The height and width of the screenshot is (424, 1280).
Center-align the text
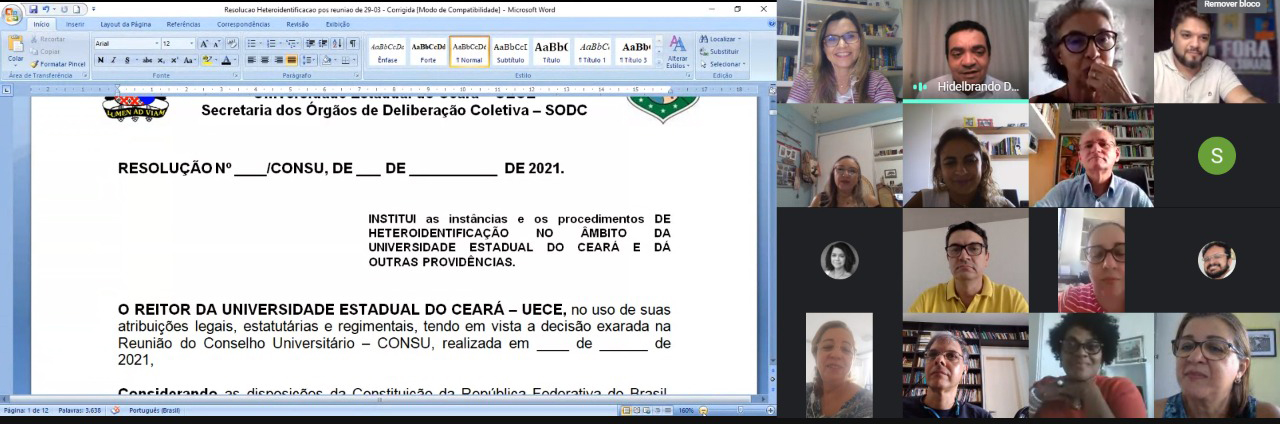[265, 60]
